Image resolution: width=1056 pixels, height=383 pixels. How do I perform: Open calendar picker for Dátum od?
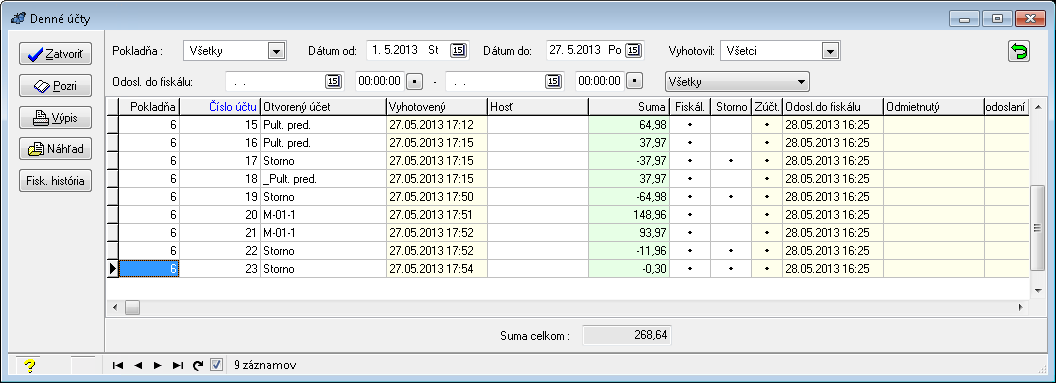(458, 50)
